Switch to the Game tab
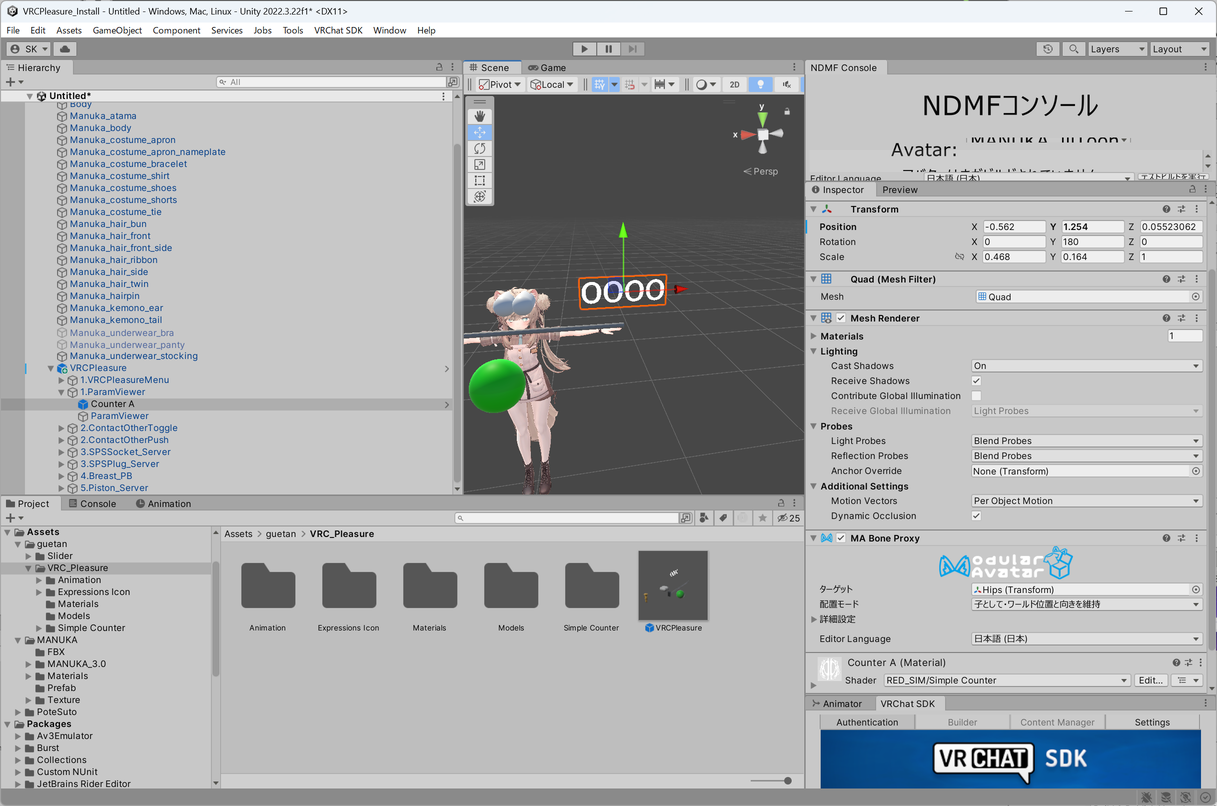This screenshot has width=1217, height=806. pyautogui.click(x=546, y=67)
